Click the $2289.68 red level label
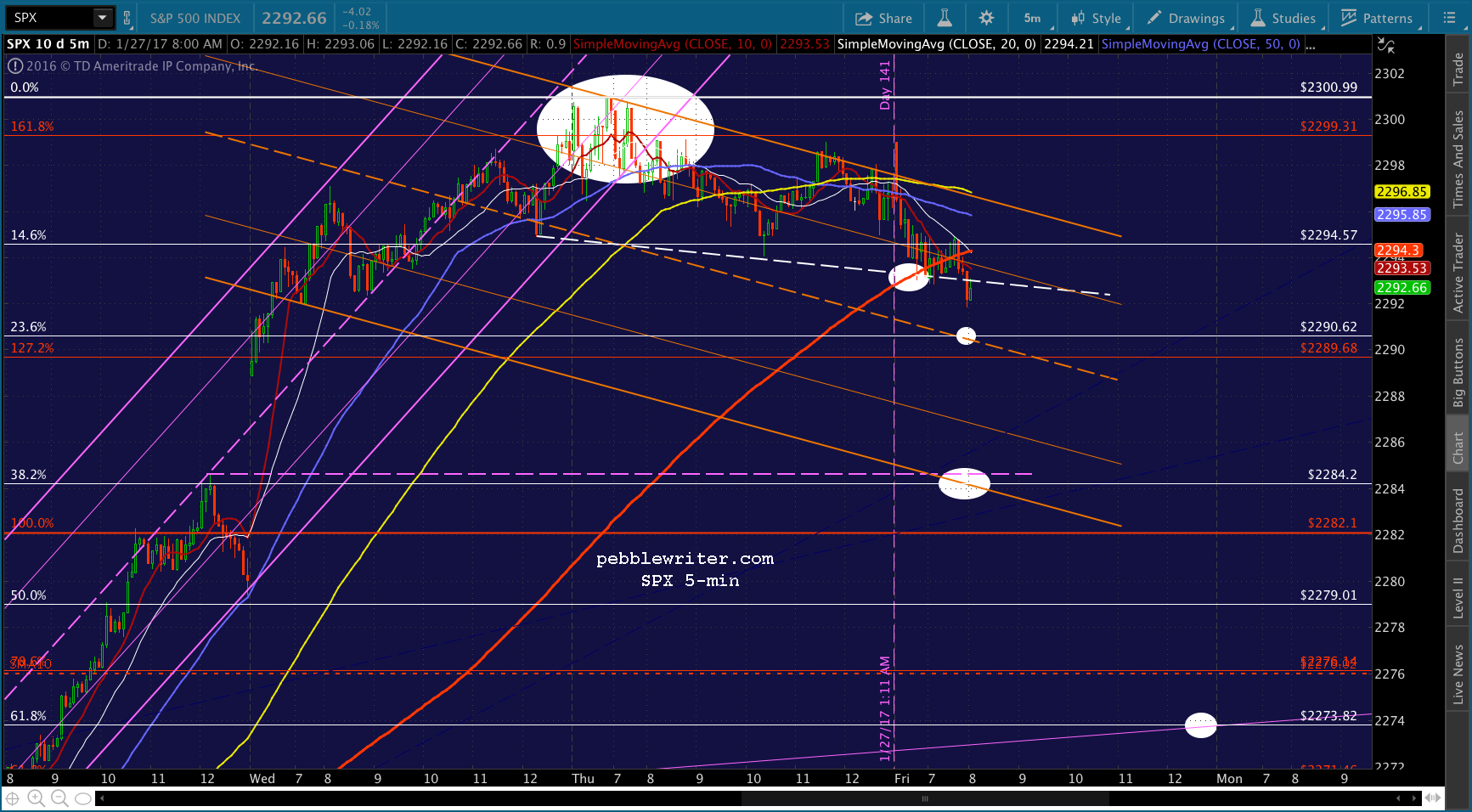This screenshot has height=812, width=1472. (x=1328, y=348)
